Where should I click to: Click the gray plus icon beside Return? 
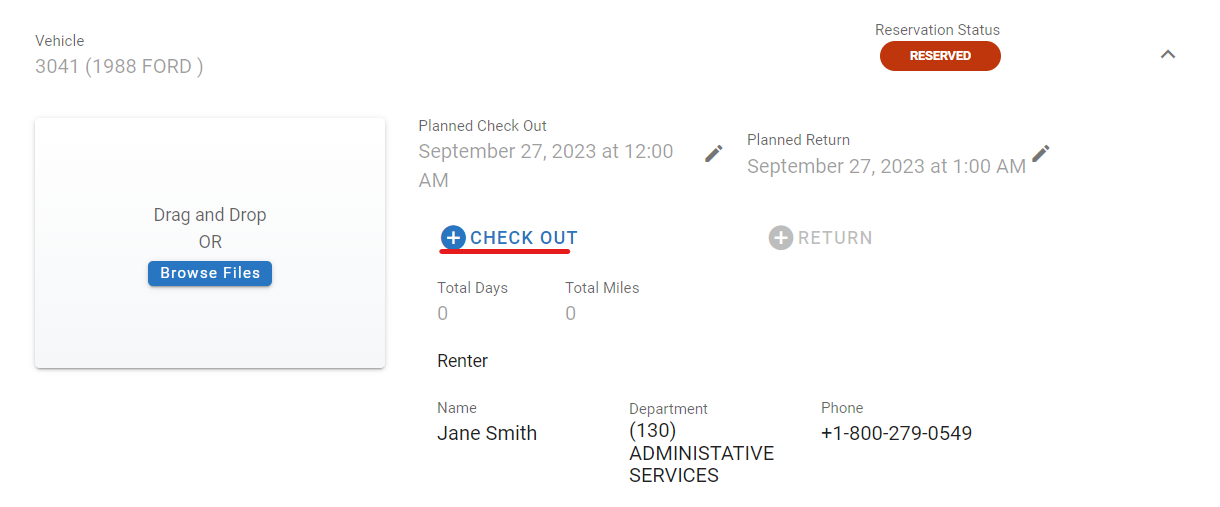click(781, 238)
